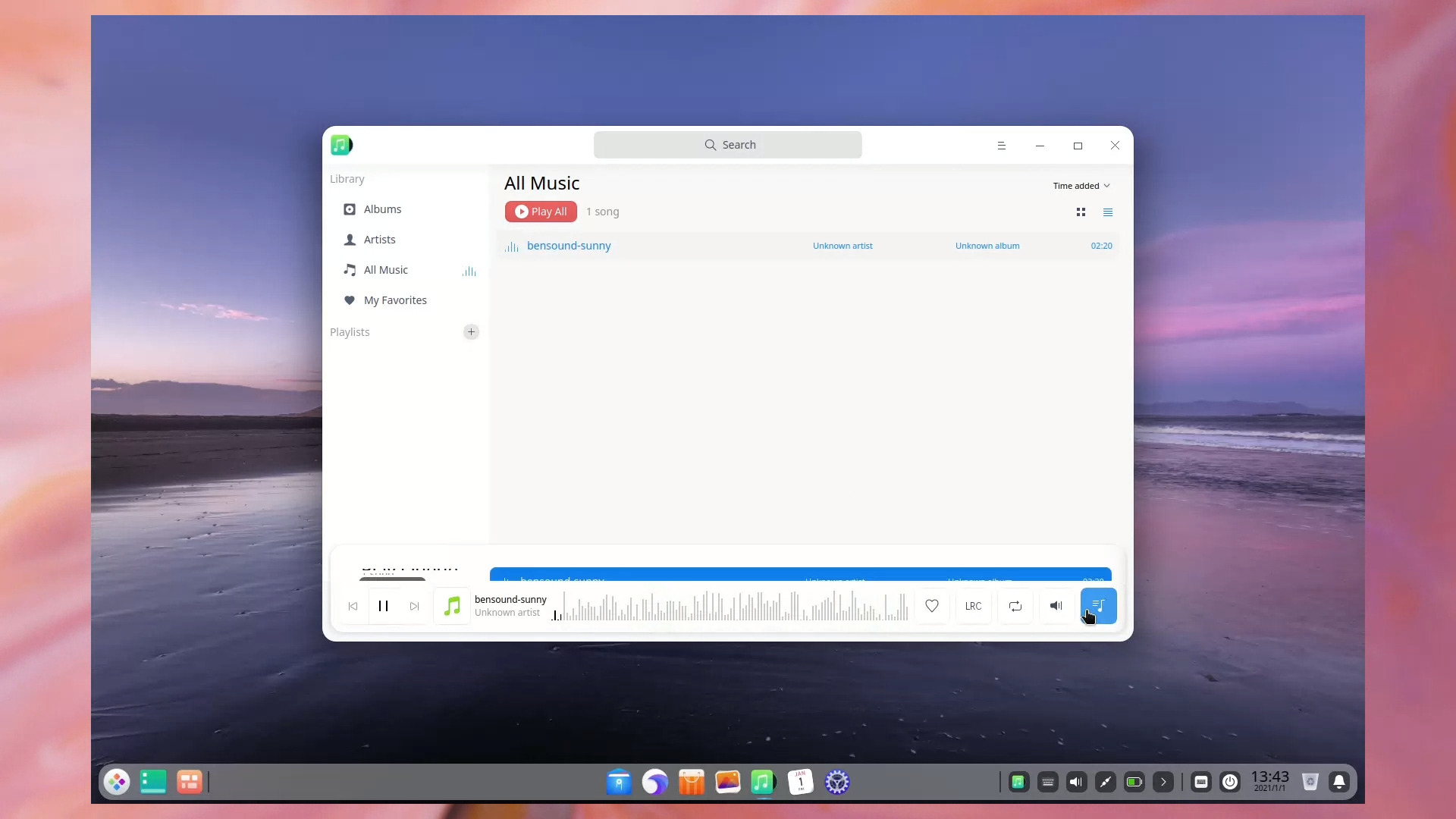Image resolution: width=1456 pixels, height=819 pixels.
Task: Open My Favorites library
Action: pos(395,300)
